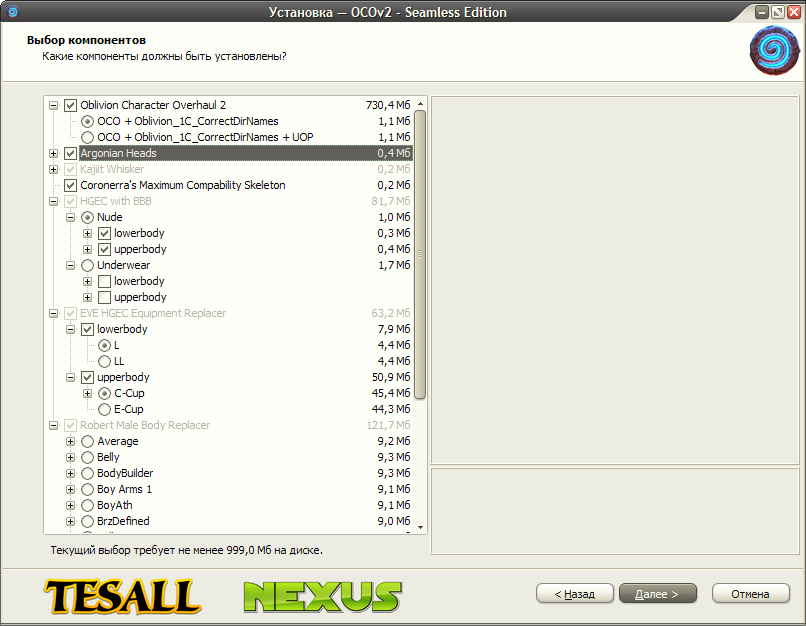
Task: Click the Далее button to continue
Action: coord(657,594)
